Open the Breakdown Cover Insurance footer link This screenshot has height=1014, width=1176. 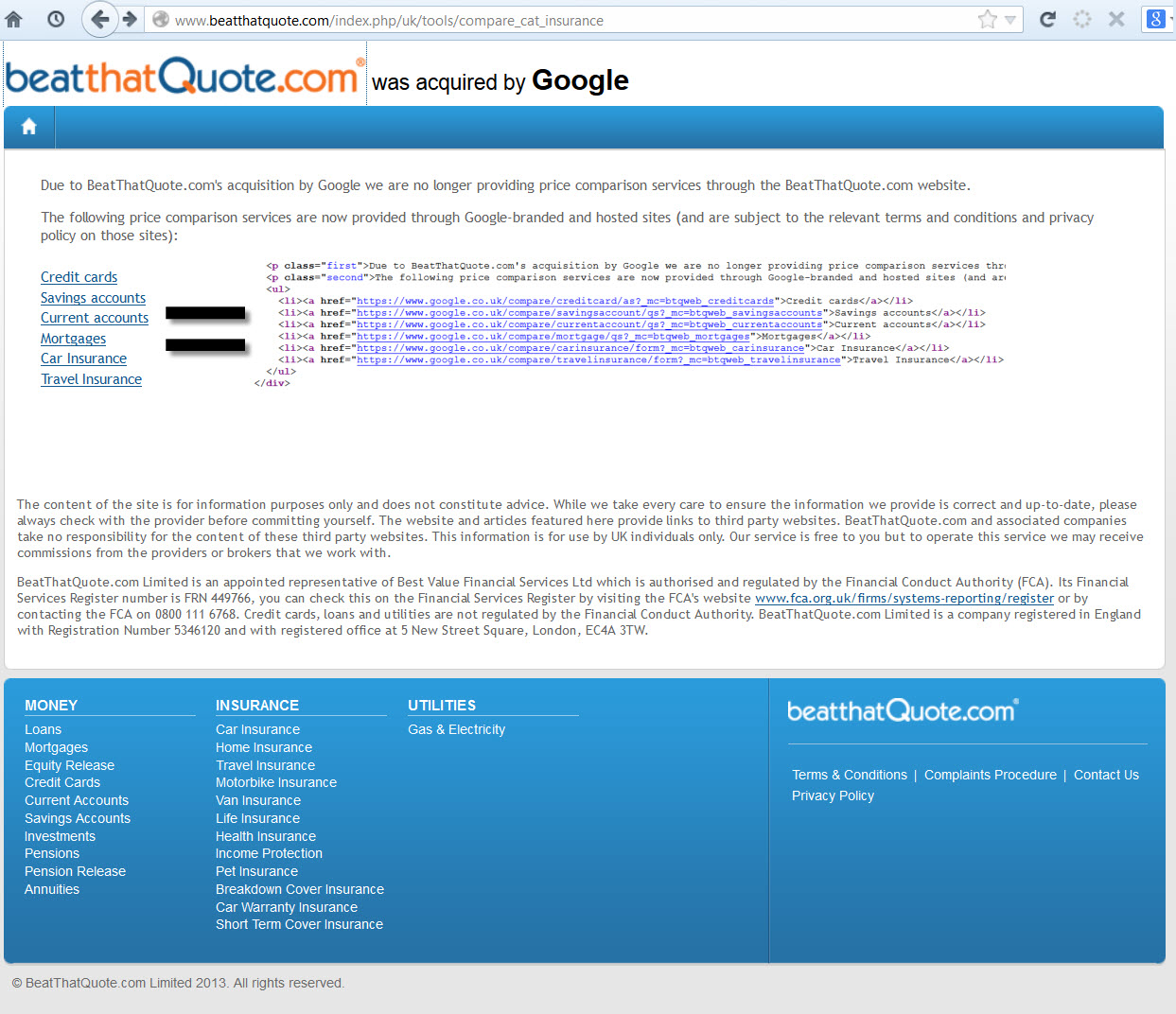[300, 889]
